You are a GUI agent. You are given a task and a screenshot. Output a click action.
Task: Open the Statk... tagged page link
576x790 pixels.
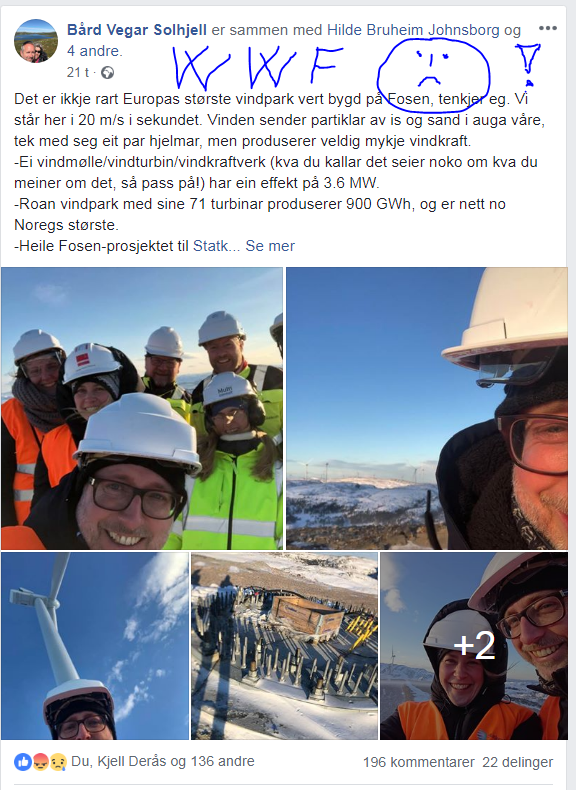point(217,246)
